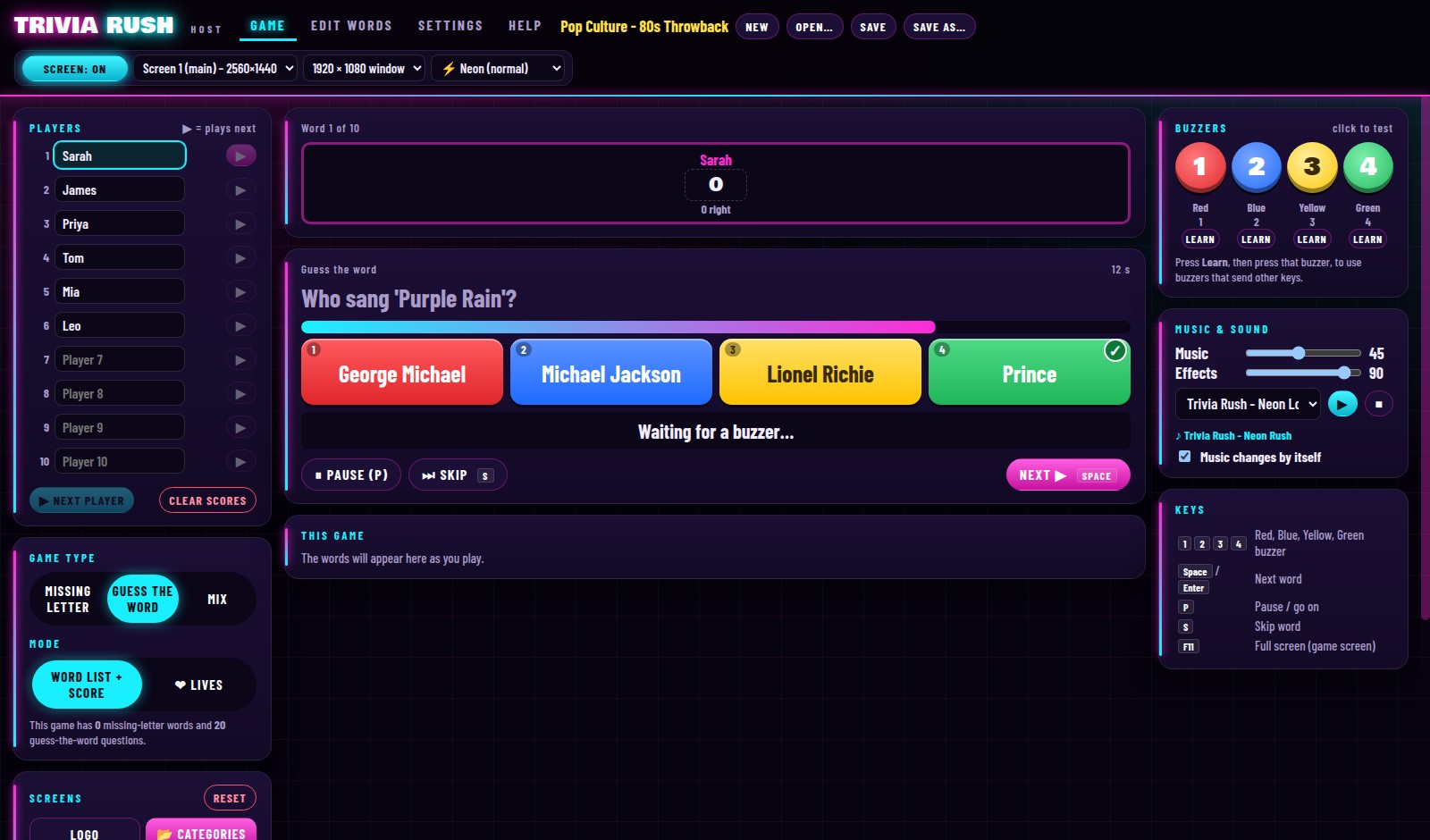Select Mix game type

(x=217, y=599)
